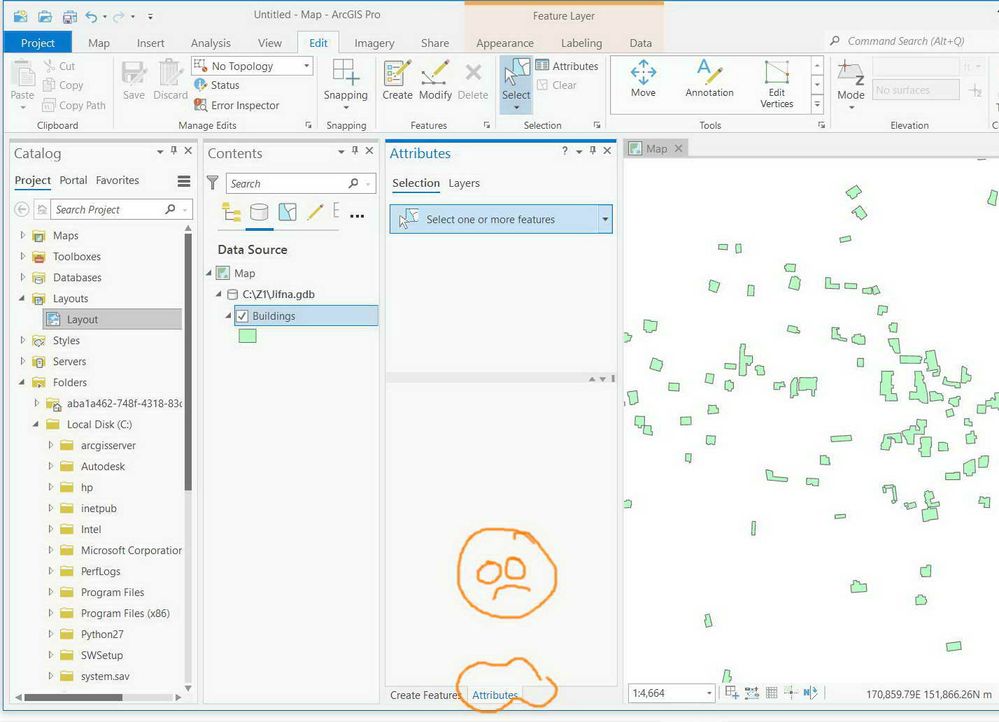Switch to Layers tab in Attributes pane
The image size is (999, 722).
[x=464, y=183]
